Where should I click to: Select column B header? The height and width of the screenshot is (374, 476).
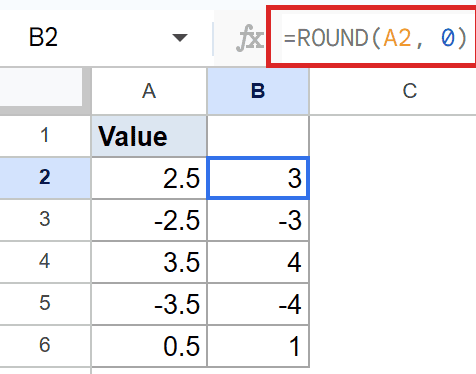[258, 91]
